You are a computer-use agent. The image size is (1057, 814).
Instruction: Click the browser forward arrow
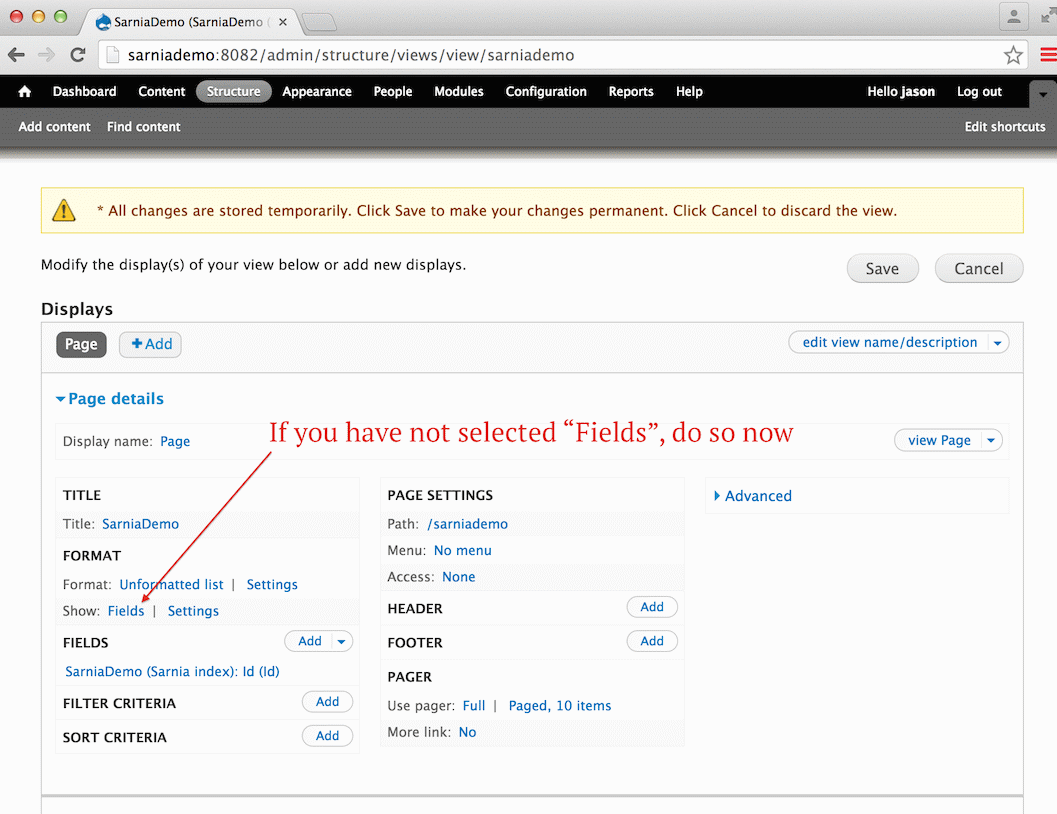[46, 55]
